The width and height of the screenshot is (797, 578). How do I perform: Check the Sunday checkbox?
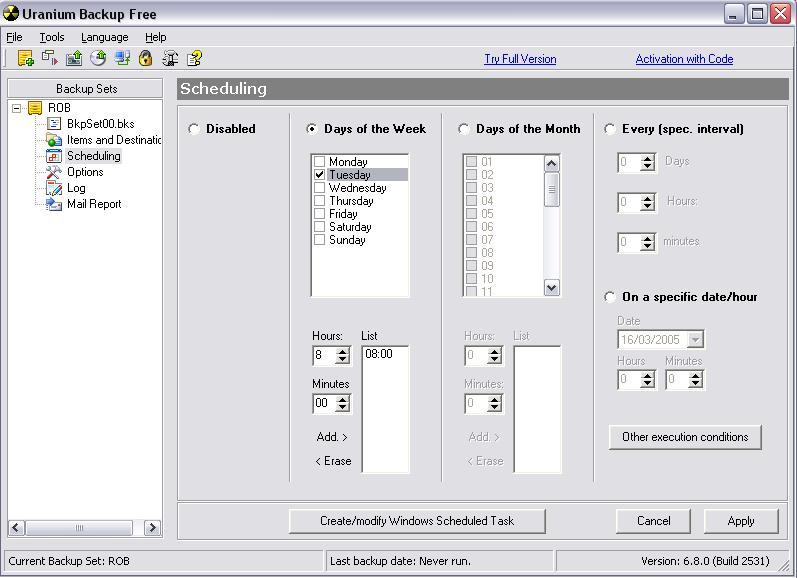tap(319, 240)
